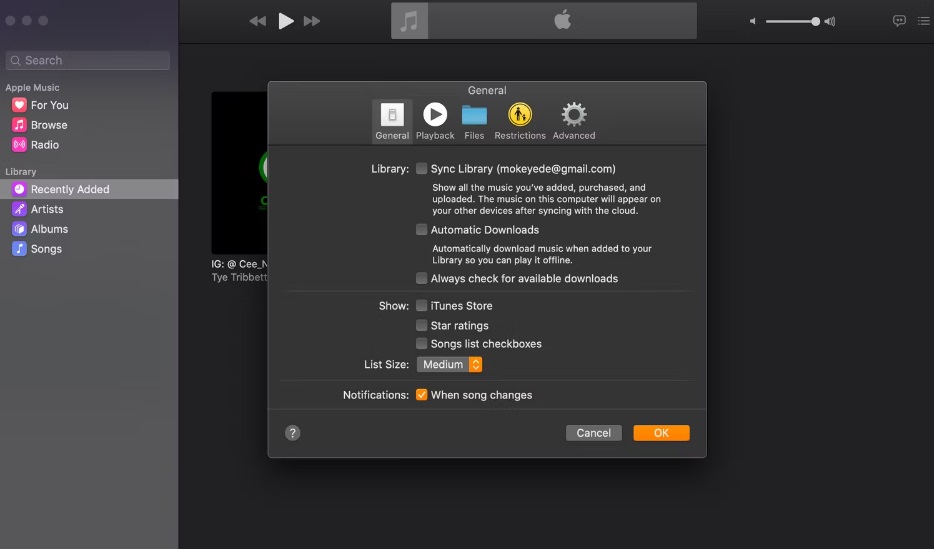Click the Browse music note icon
The width and height of the screenshot is (934, 549).
click(19, 125)
